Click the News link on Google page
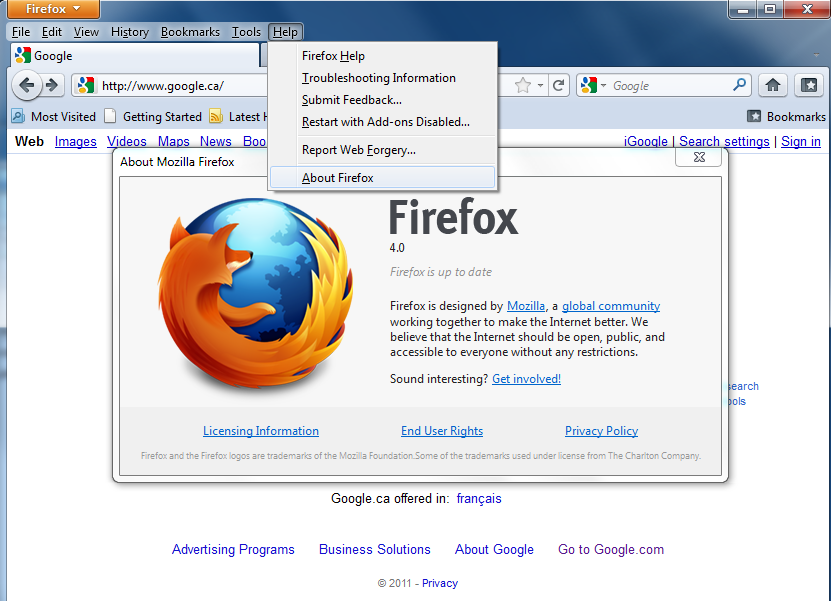Screen dimensions: 831x601 [216, 142]
